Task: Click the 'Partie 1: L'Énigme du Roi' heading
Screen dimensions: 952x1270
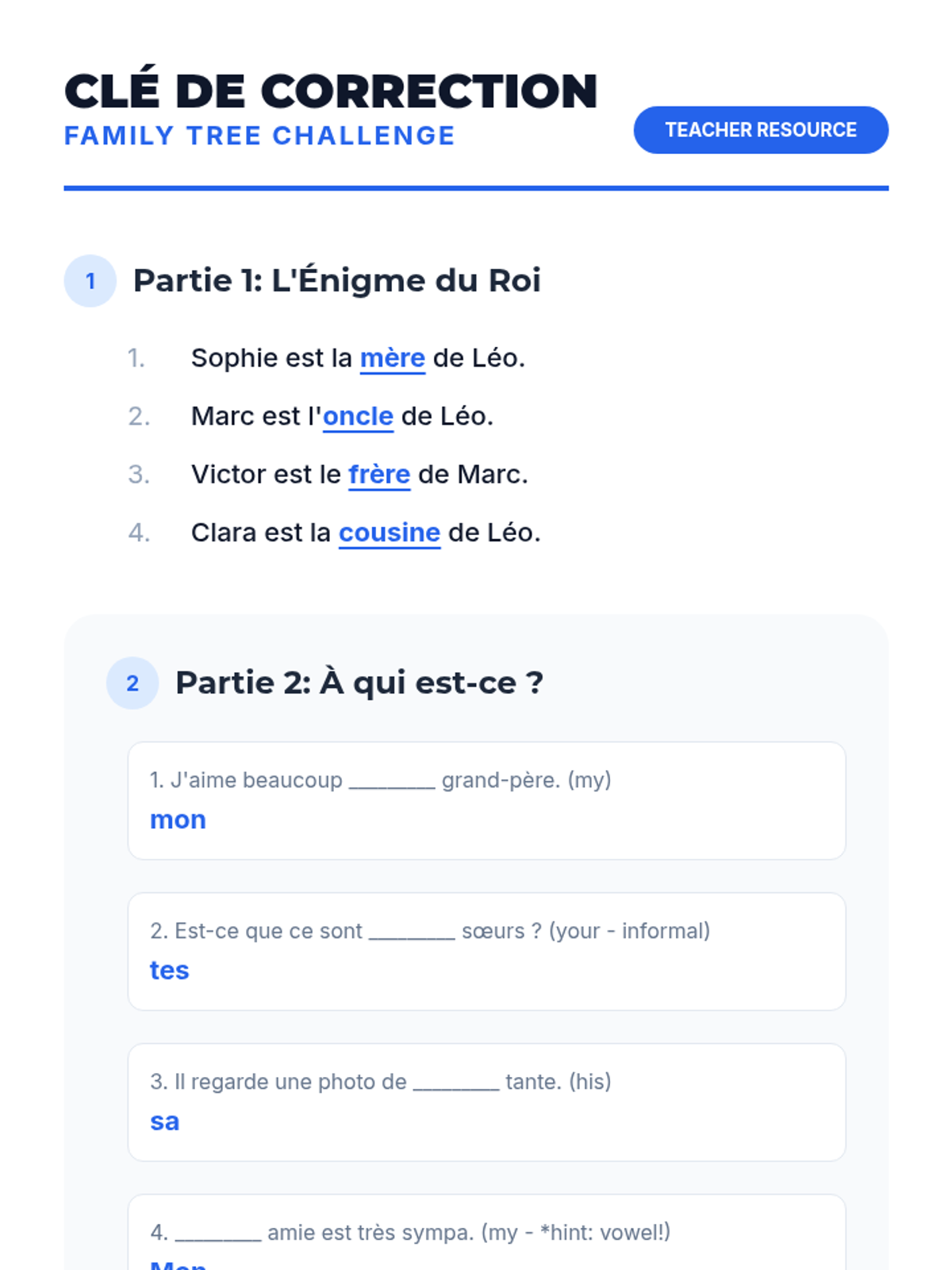Action: (337, 281)
